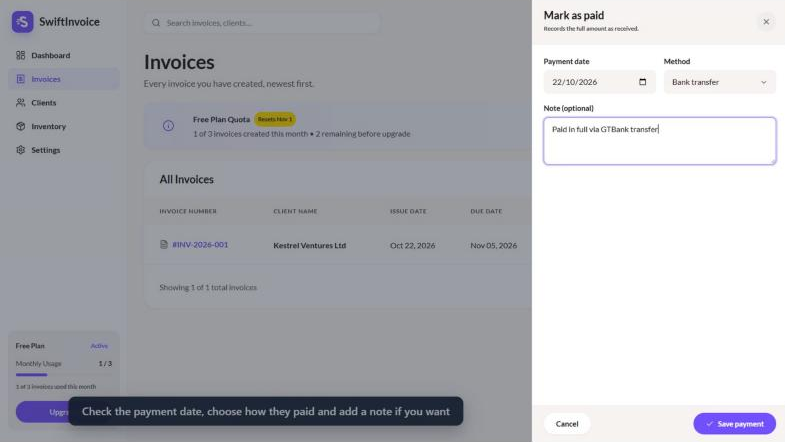Open Settings from the sidebar
The image size is (785, 442).
[x=64, y=150]
